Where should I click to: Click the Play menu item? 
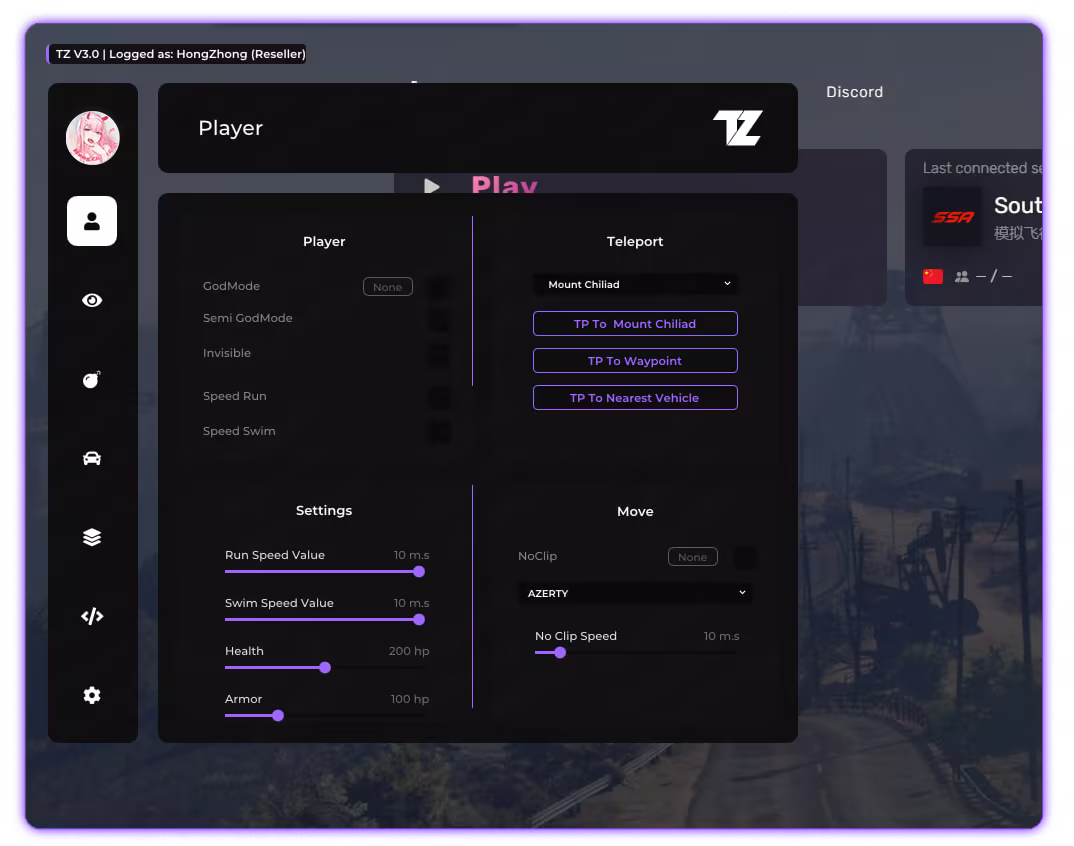click(503, 185)
